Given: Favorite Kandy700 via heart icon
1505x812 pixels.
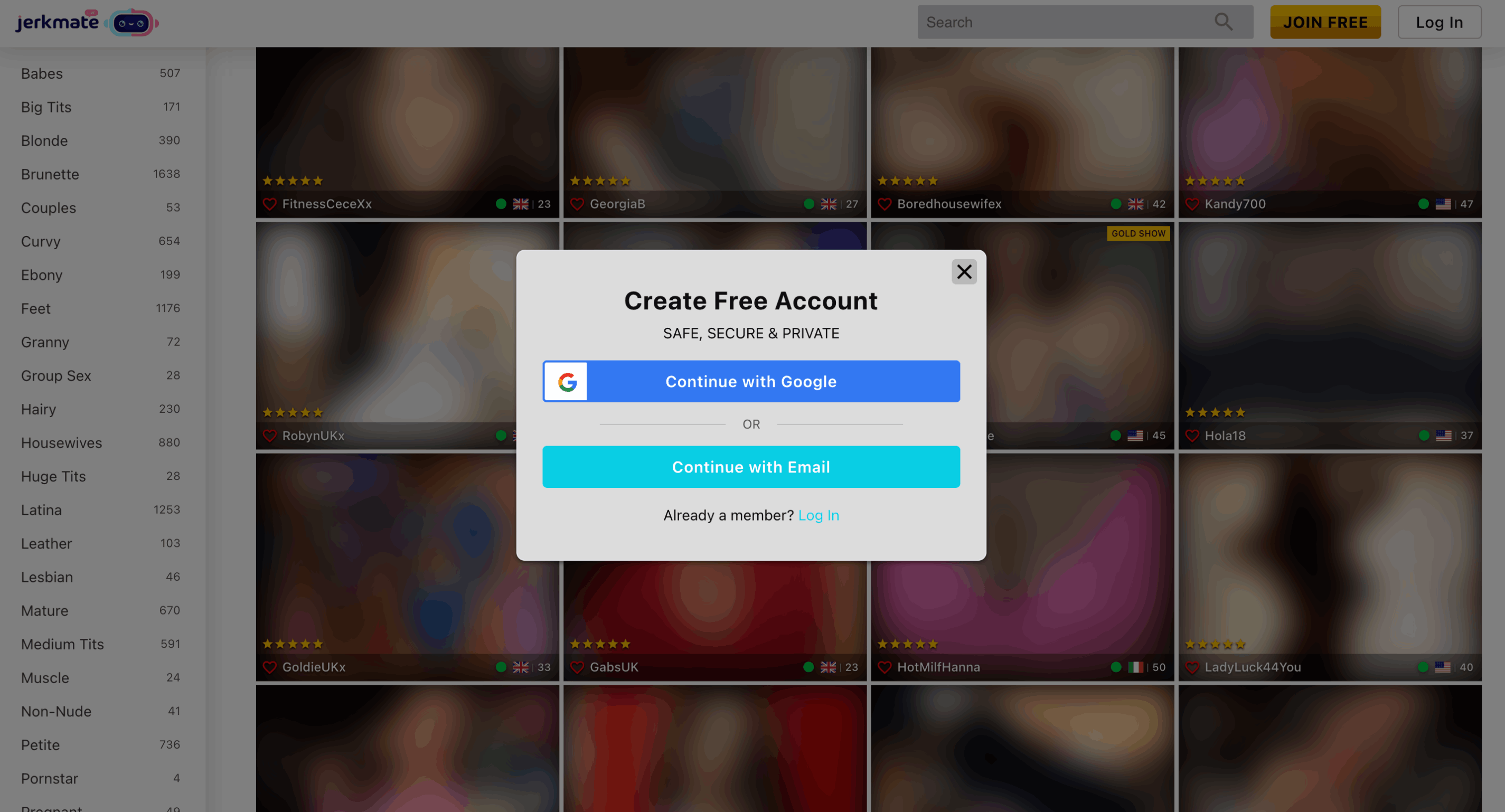Looking at the screenshot, I should [x=1192, y=204].
